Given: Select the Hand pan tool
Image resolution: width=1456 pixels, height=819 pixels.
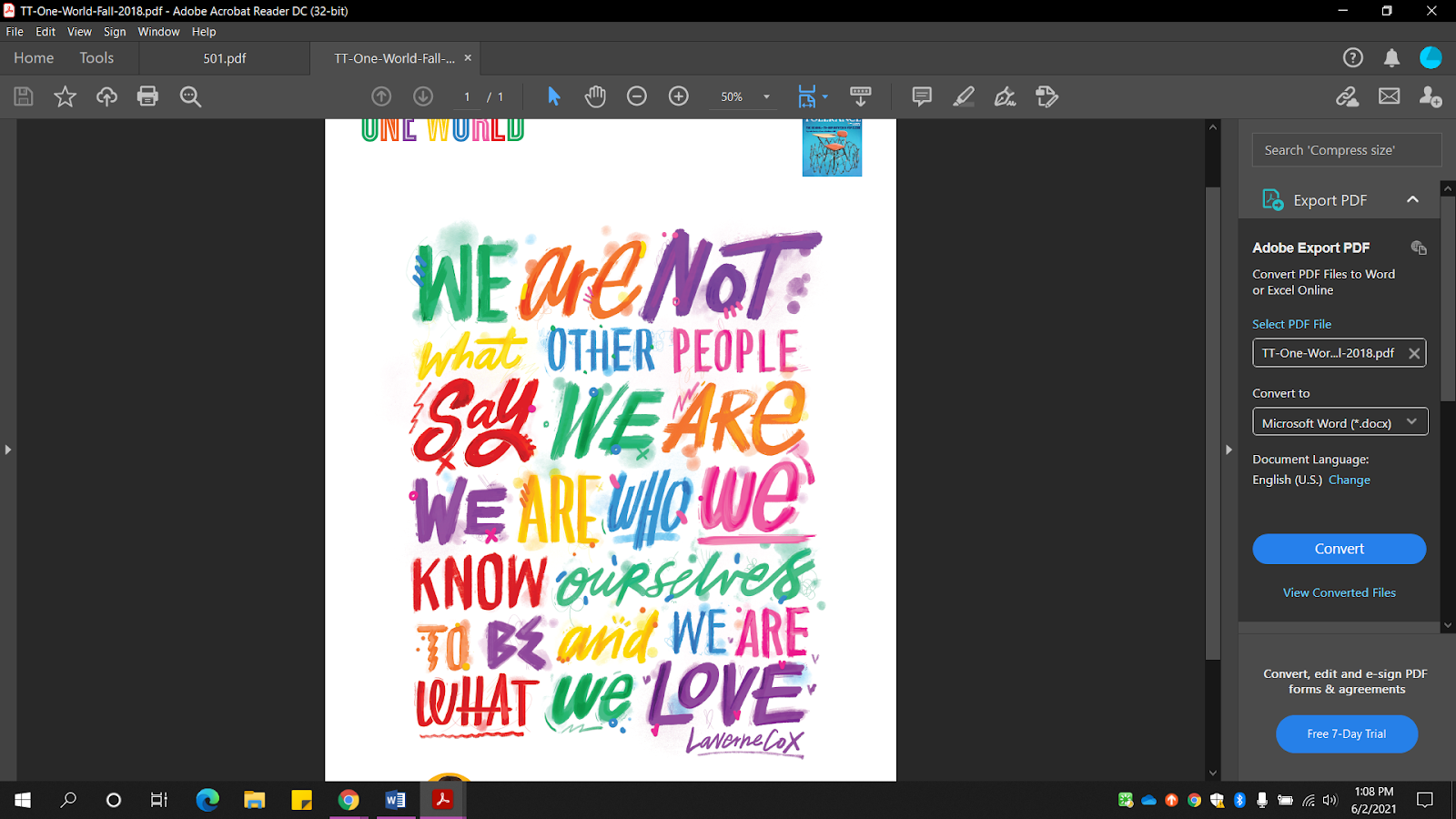Looking at the screenshot, I should click(x=595, y=96).
